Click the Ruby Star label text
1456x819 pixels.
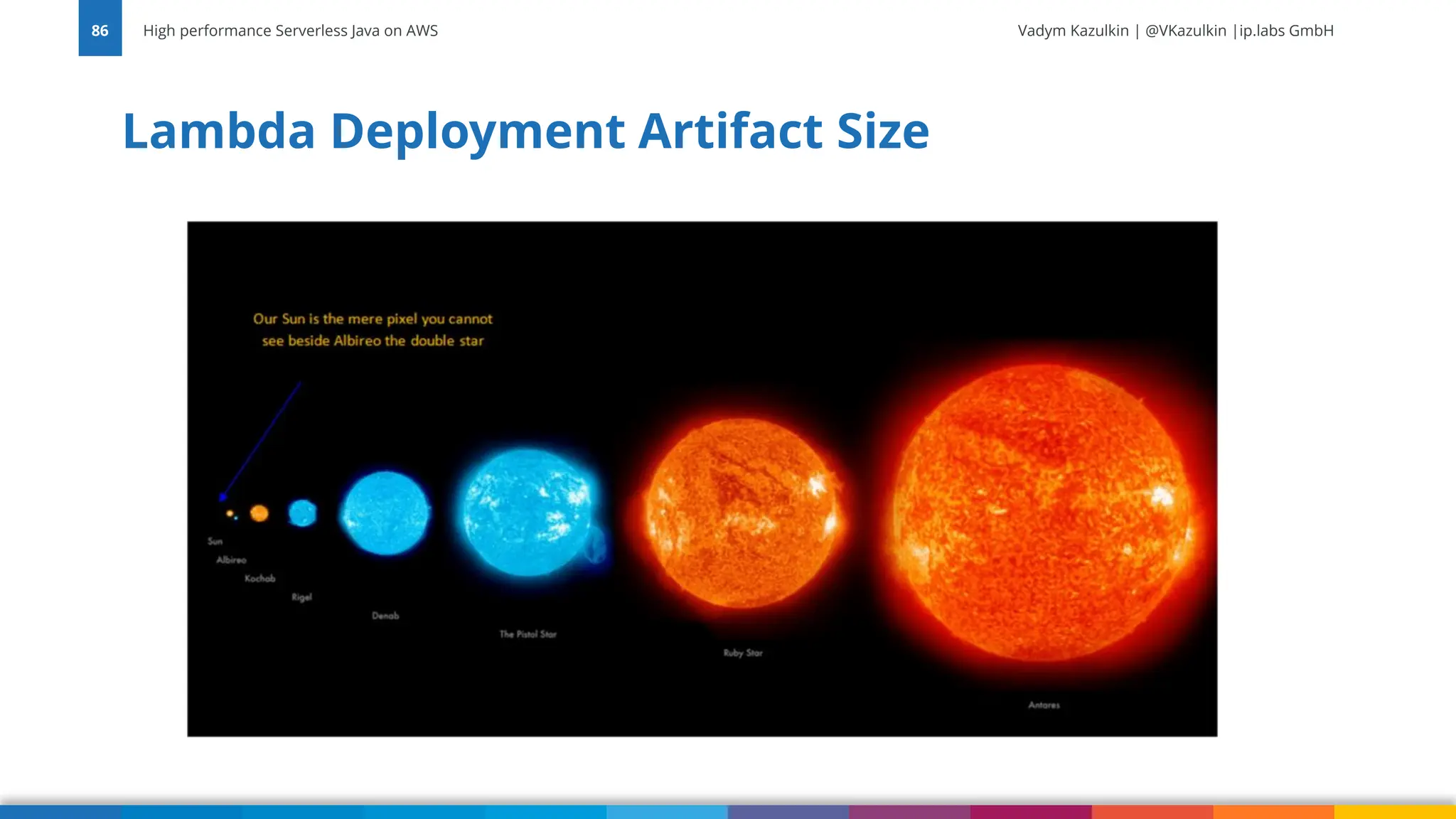click(x=743, y=653)
